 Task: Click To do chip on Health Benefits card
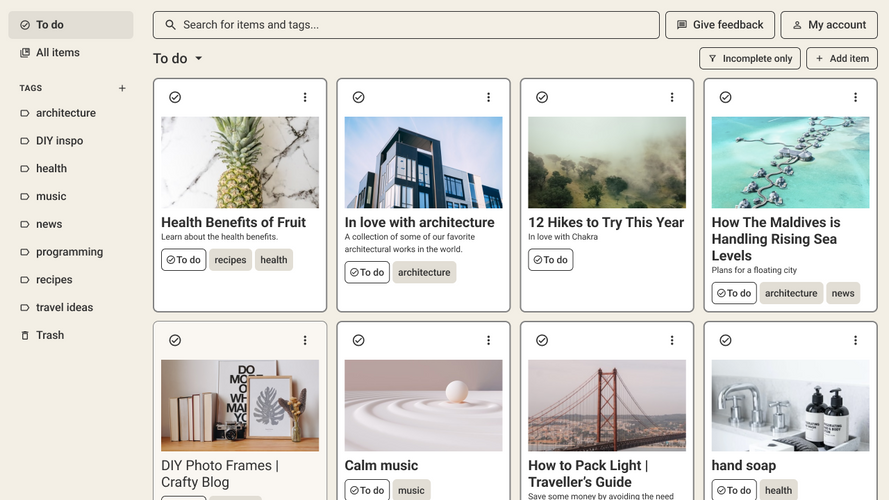[184, 260]
